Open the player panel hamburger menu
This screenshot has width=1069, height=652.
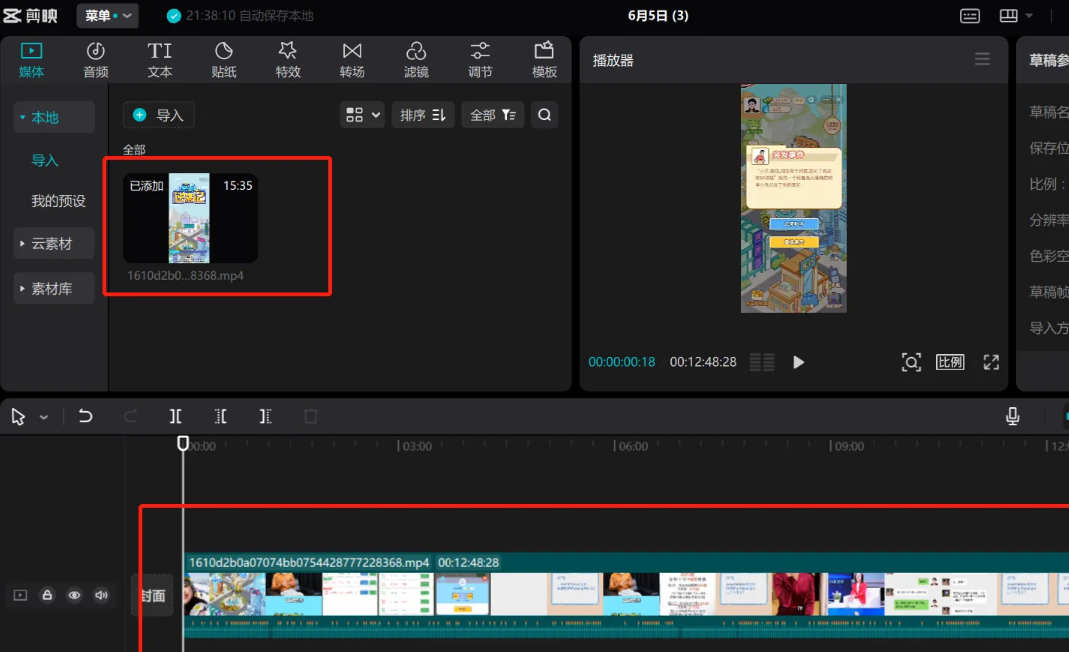[982, 60]
